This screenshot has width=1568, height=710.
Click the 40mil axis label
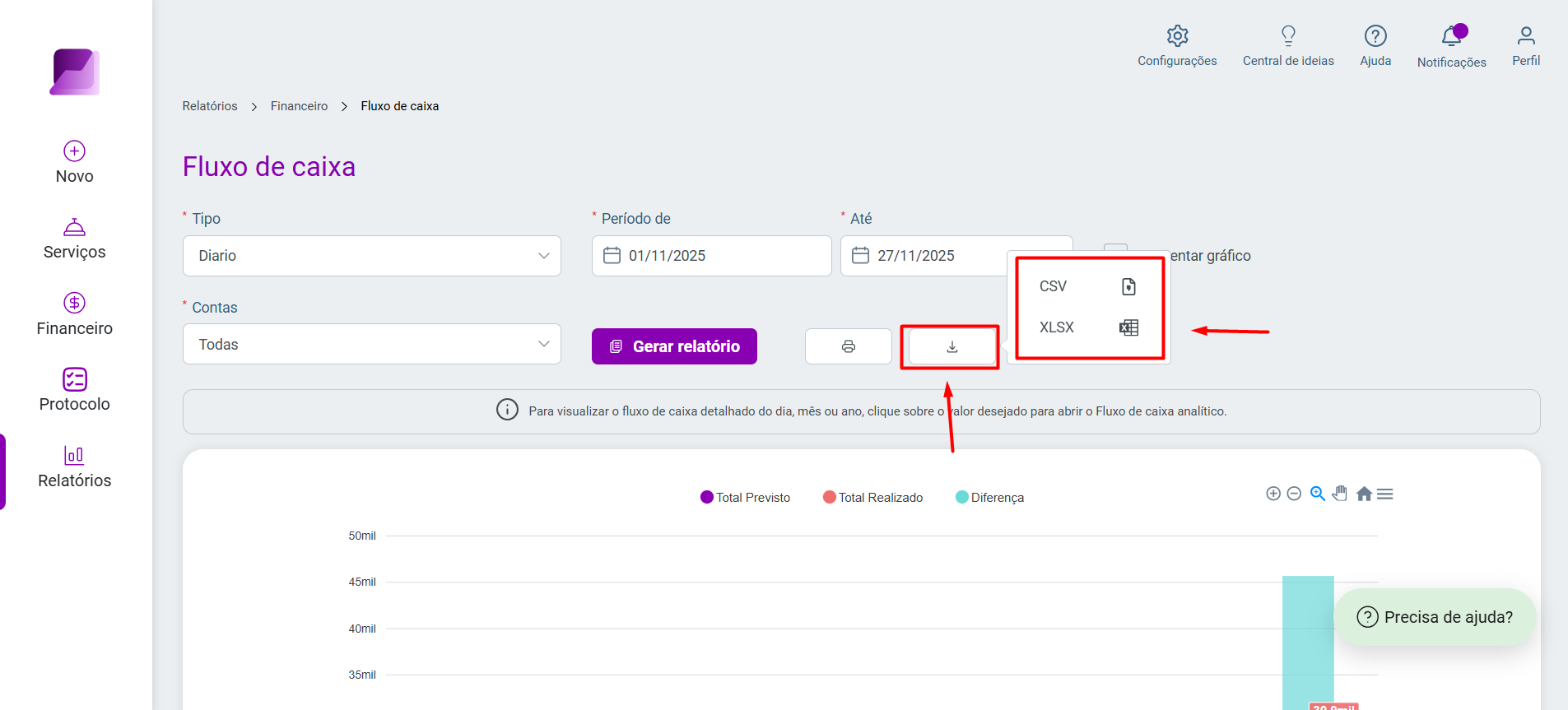point(362,629)
